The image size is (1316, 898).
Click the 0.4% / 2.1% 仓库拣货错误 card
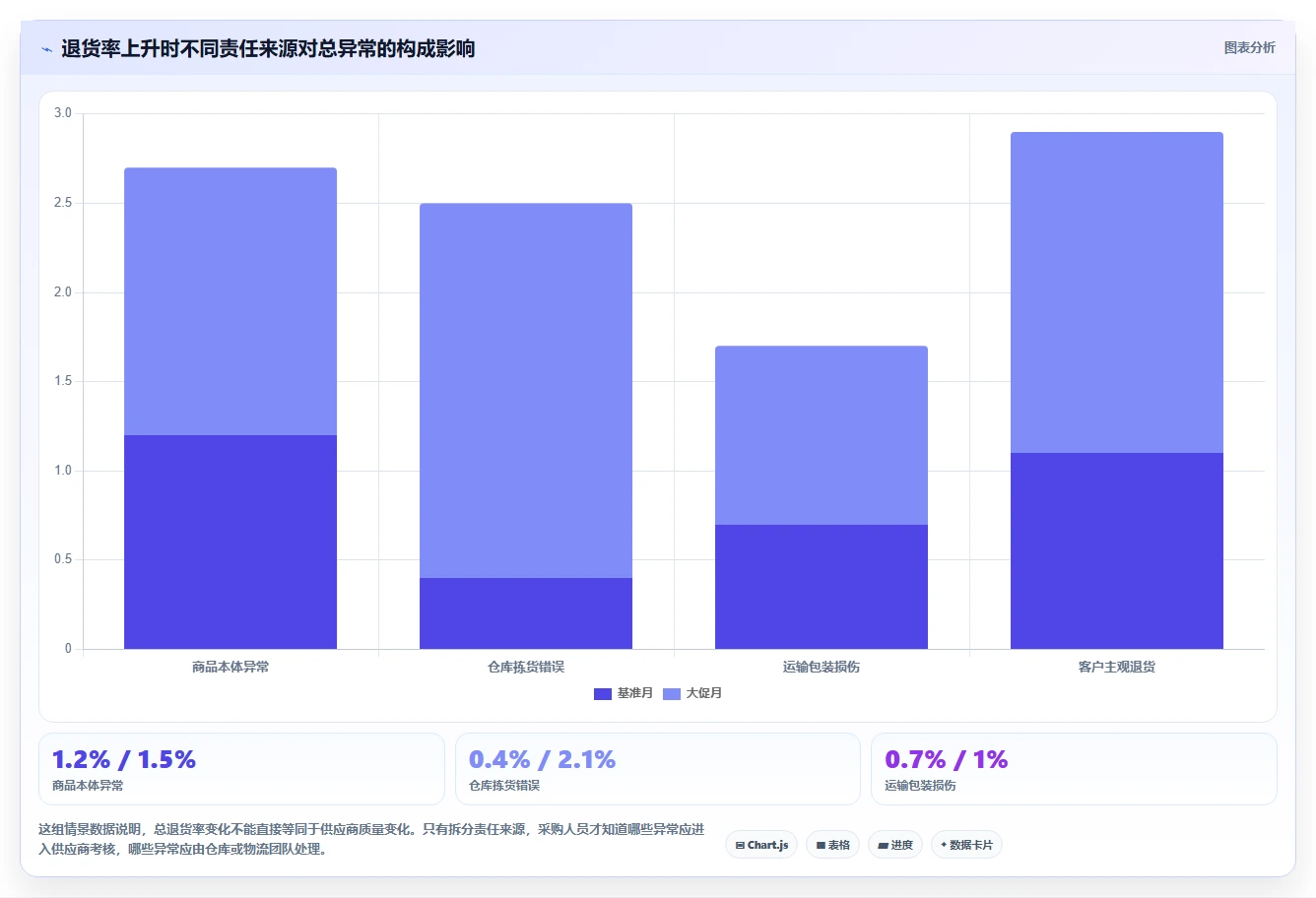point(658,769)
